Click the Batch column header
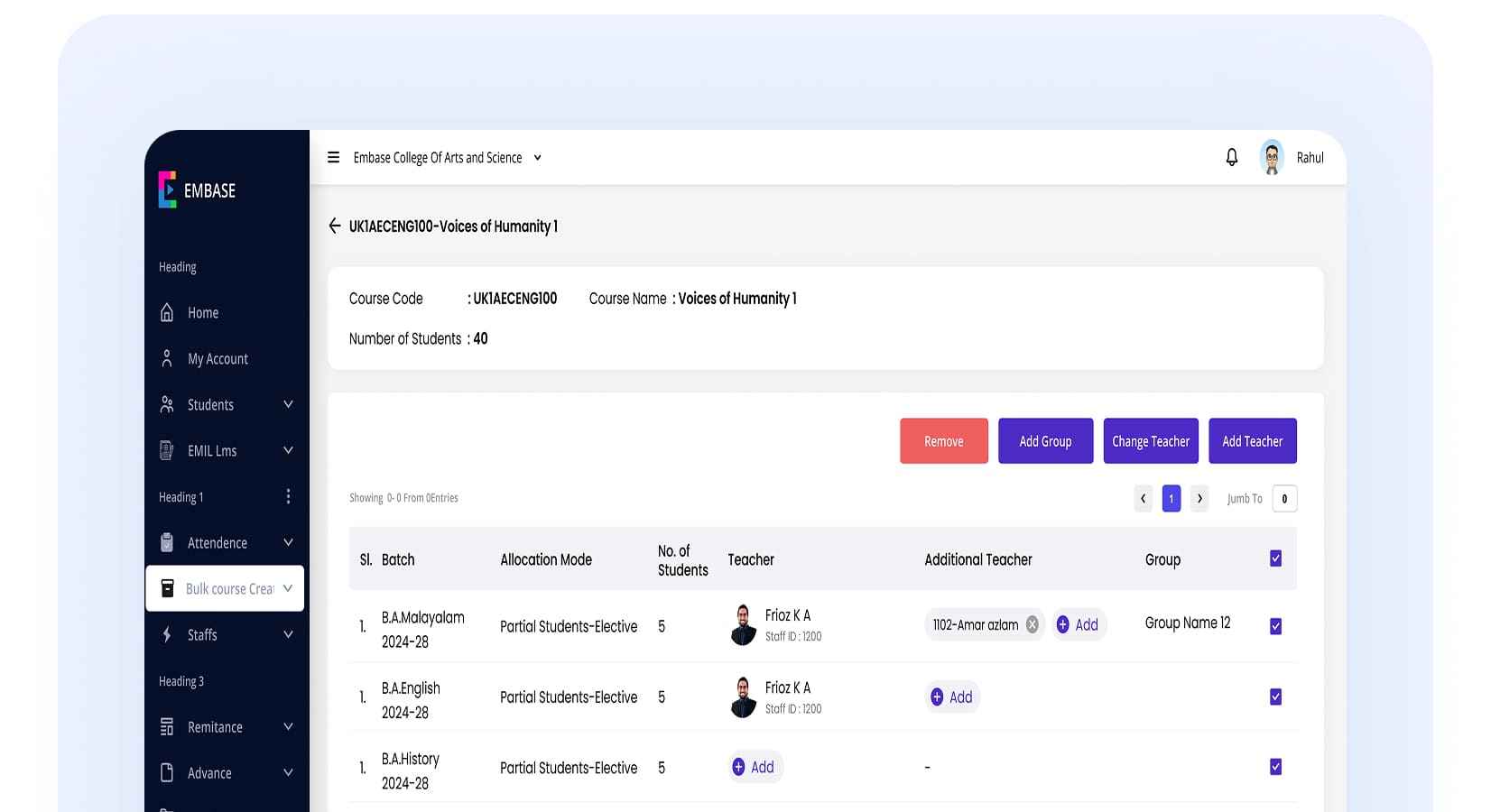This screenshot has width=1491, height=812. (x=398, y=559)
